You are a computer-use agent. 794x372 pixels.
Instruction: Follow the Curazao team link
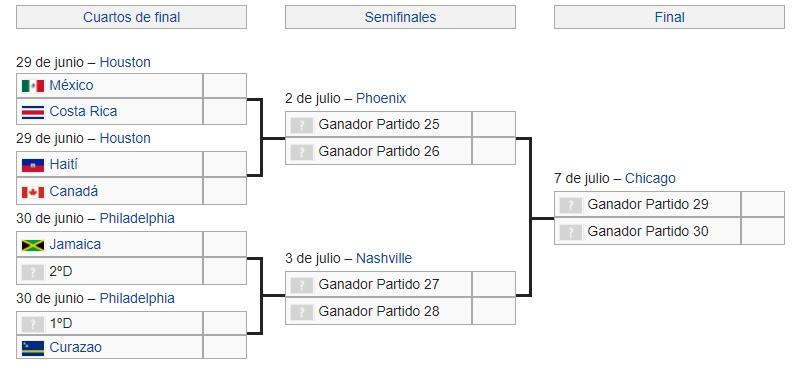coord(75,347)
